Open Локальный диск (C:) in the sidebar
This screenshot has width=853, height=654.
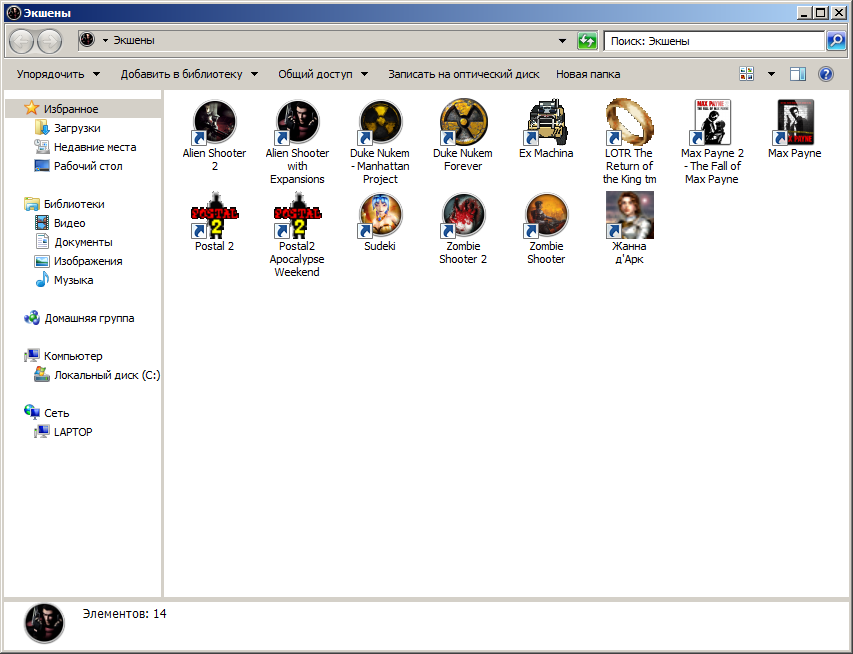click(107, 375)
